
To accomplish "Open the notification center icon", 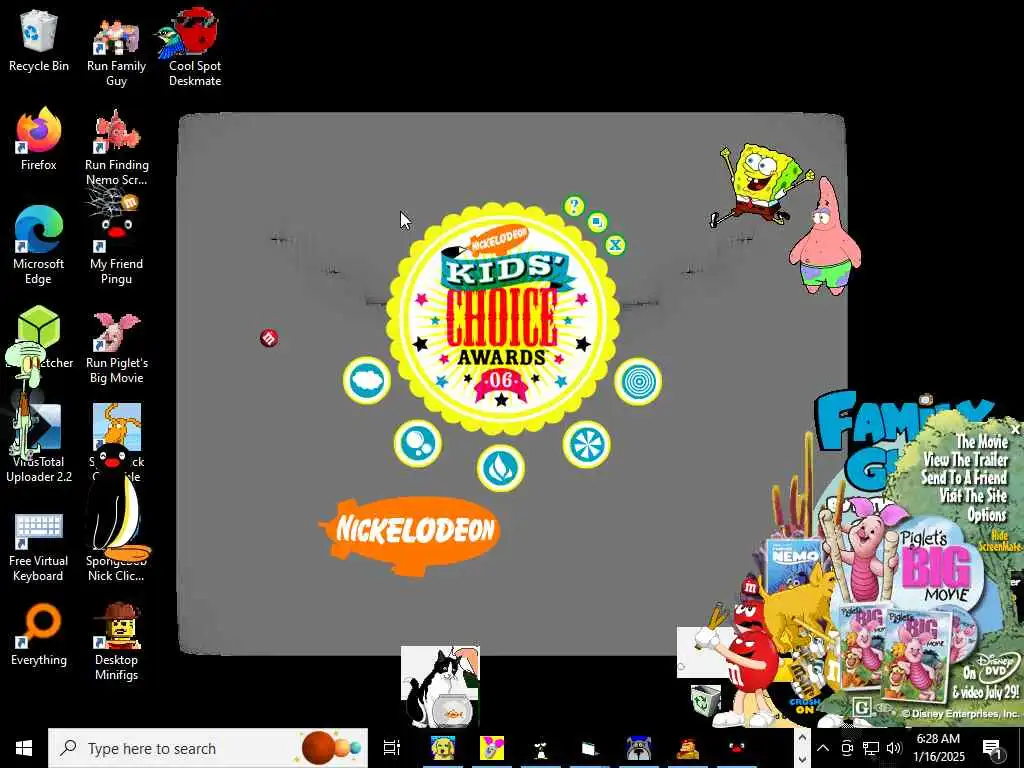I will pos(991,749).
